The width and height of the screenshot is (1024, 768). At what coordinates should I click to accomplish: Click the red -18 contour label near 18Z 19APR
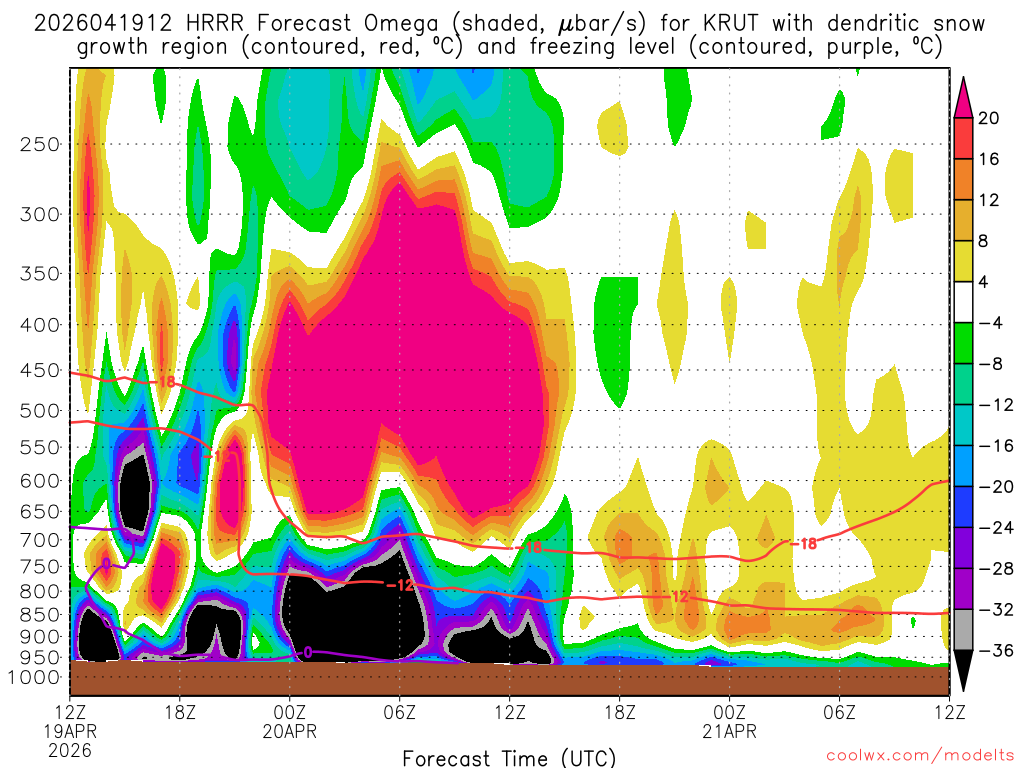coord(163,381)
